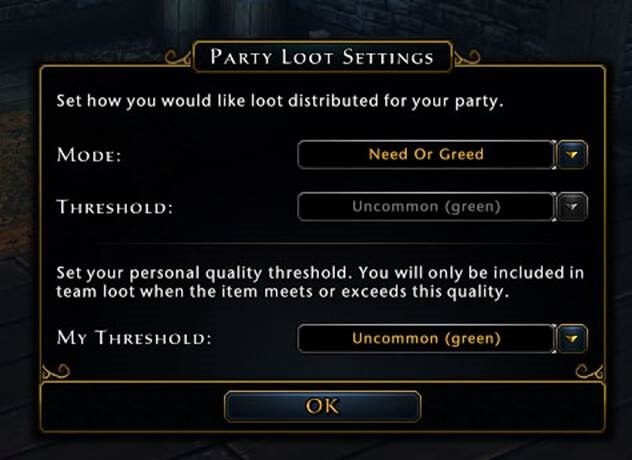Expand the My Threshold dropdown arrow

[572, 338]
